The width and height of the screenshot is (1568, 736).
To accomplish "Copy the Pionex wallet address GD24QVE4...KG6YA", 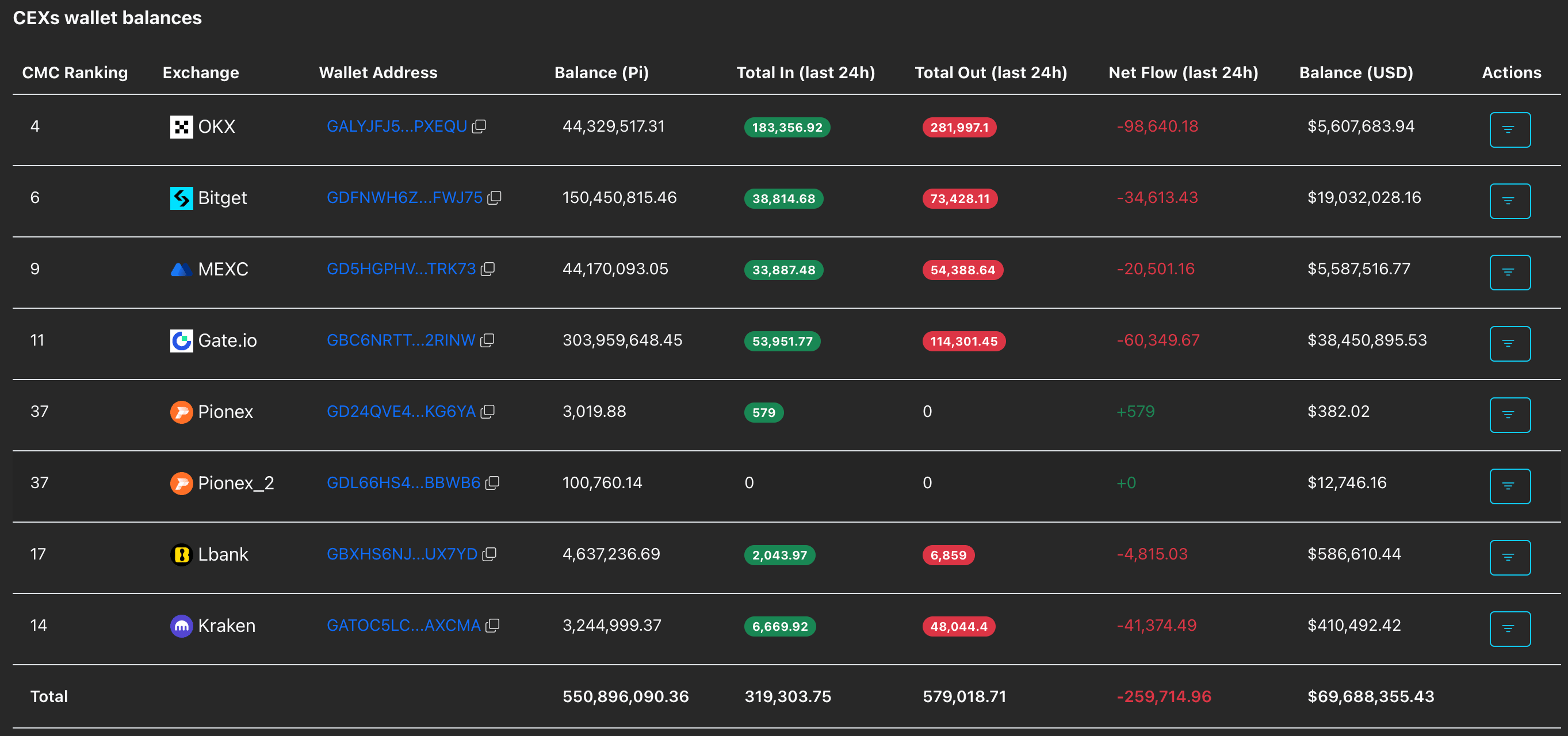I will coord(488,412).
